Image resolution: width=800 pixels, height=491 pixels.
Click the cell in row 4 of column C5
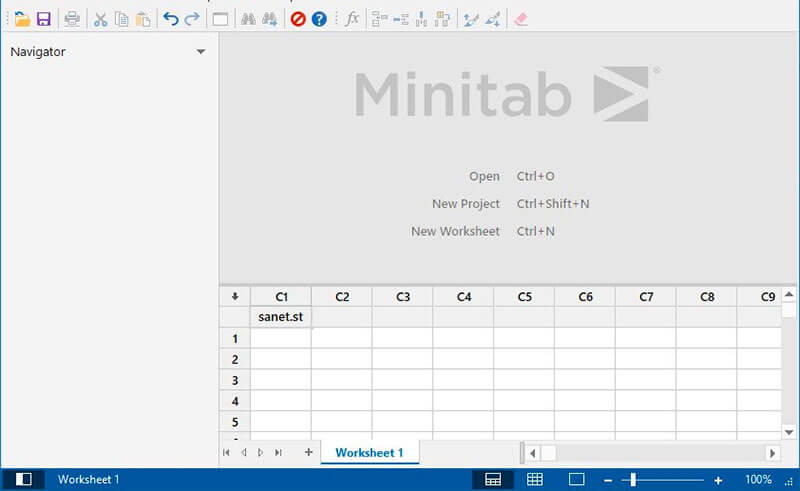[524, 401]
